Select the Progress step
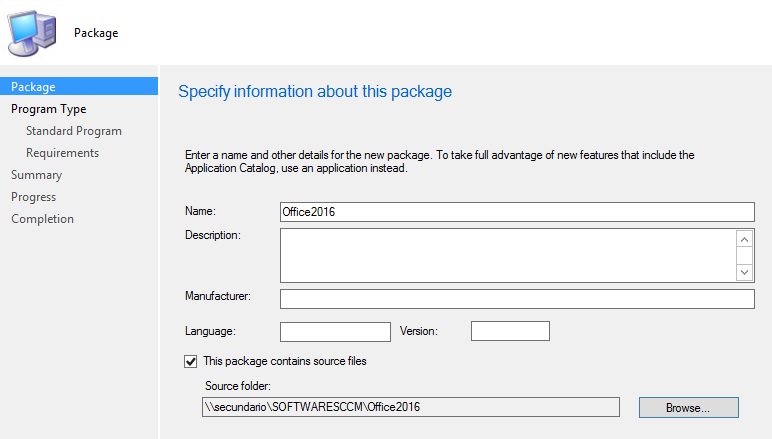 point(33,197)
